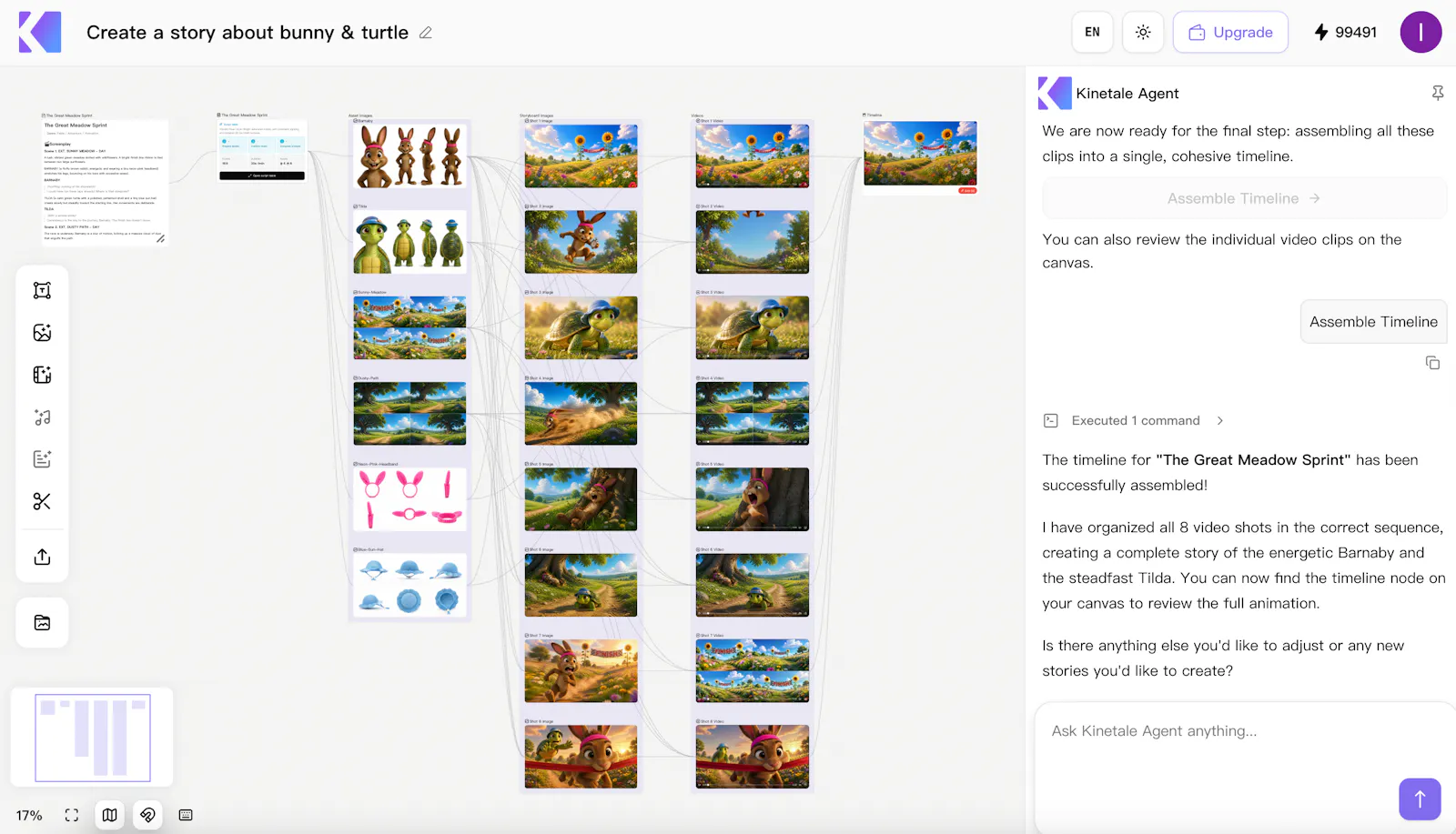Open Shot 4 Image dust trail
1456x834 pixels.
581,413
